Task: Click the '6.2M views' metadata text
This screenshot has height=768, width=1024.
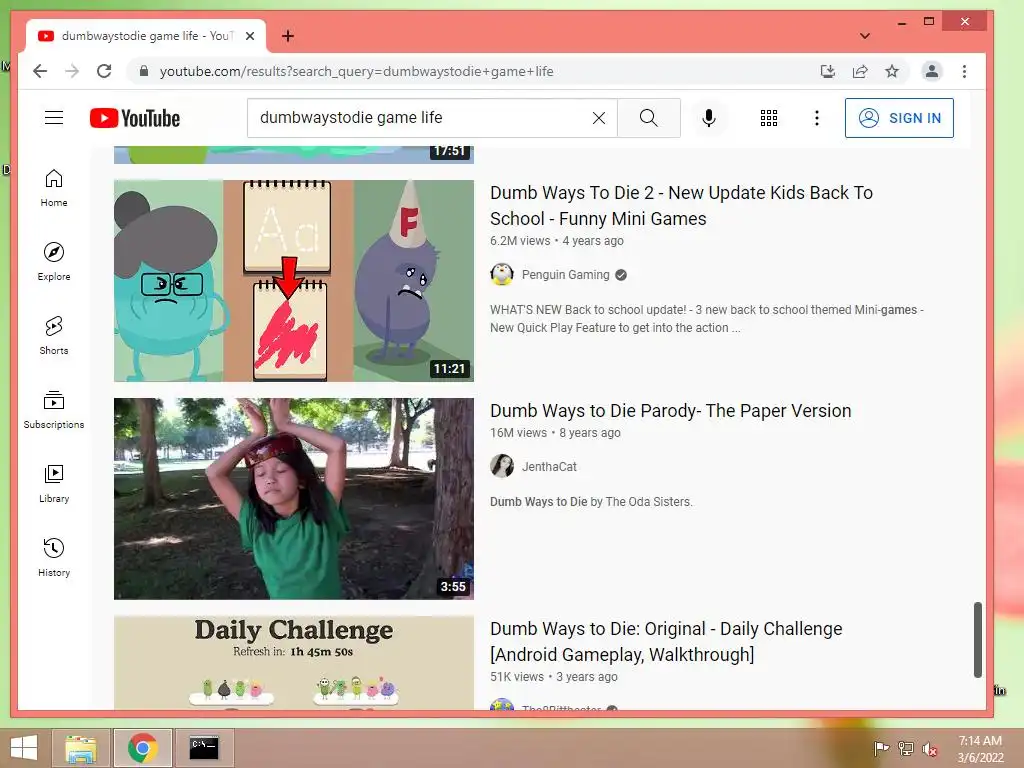Action: pyautogui.click(x=520, y=241)
